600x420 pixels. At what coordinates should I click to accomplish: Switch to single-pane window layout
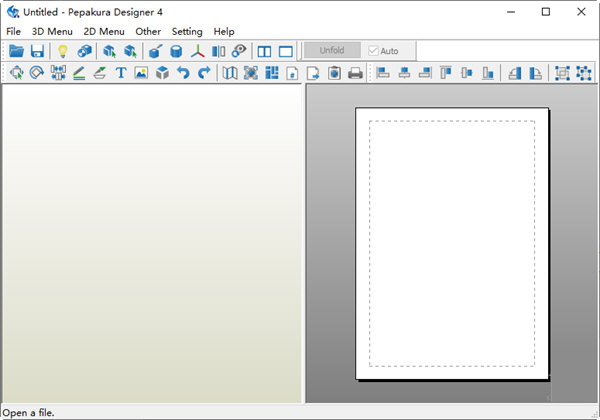[x=285, y=51]
